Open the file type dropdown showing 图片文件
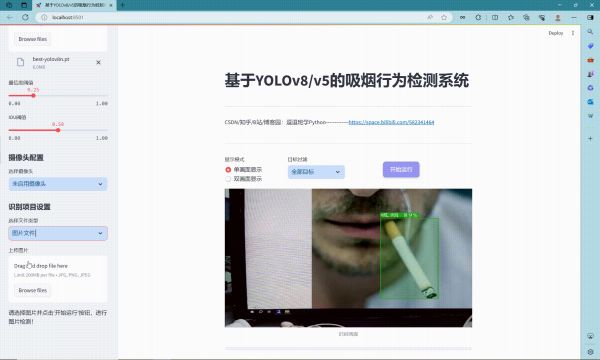600x360 pixels. (58, 233)
